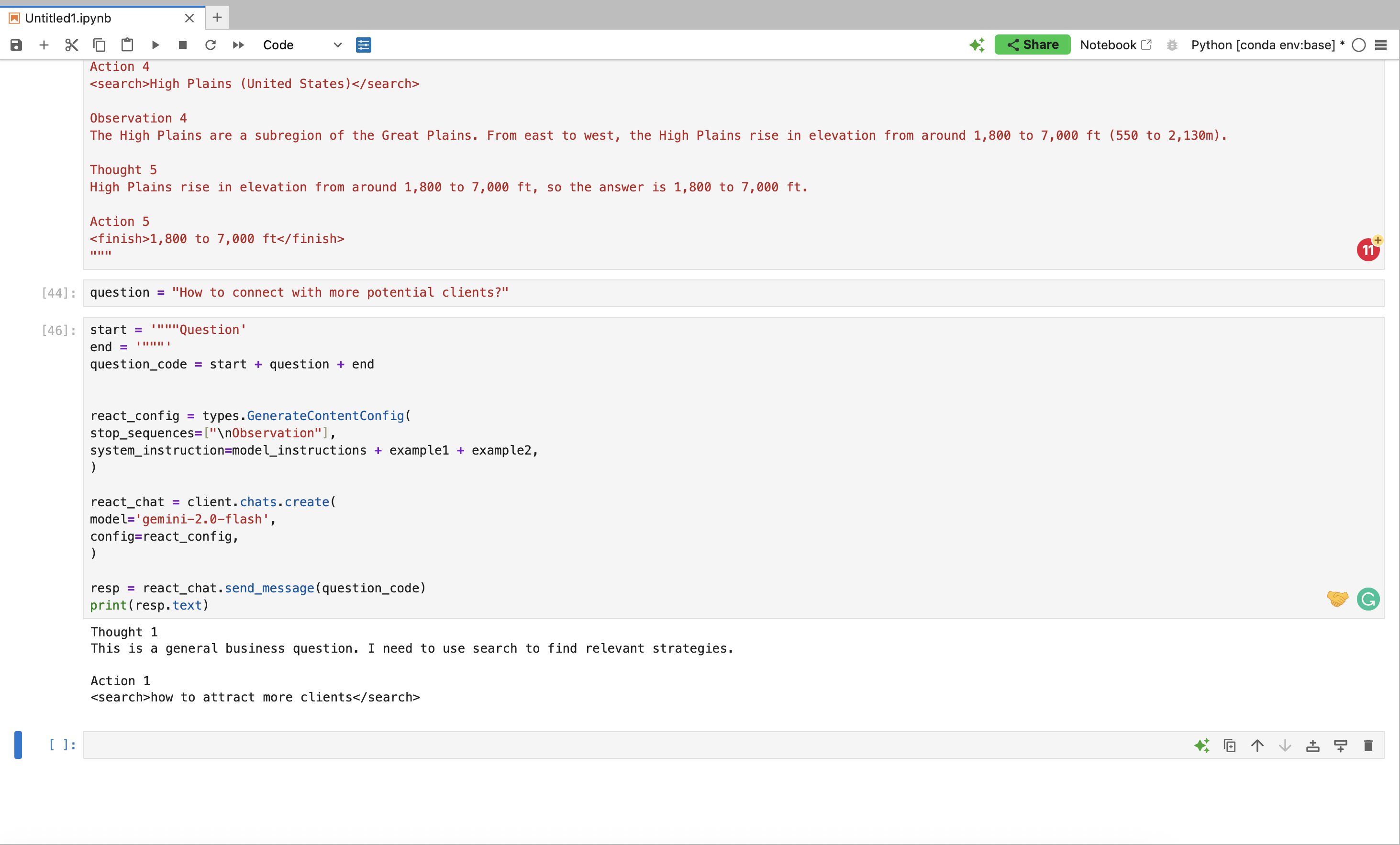The width and height of the screenshot is (1400, 845).
Task: Open the blue form/render side-by-side toolbar icon
Action: [364, 45]
